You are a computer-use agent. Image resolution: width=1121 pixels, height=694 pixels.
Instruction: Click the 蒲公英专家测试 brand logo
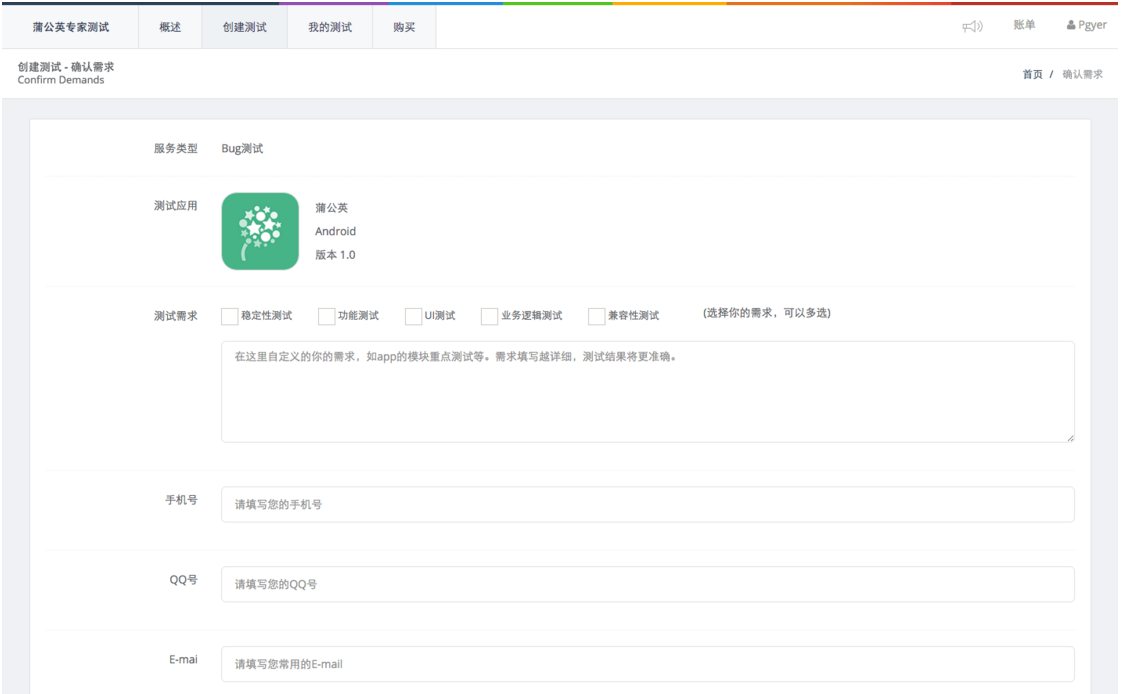point(70,27)
